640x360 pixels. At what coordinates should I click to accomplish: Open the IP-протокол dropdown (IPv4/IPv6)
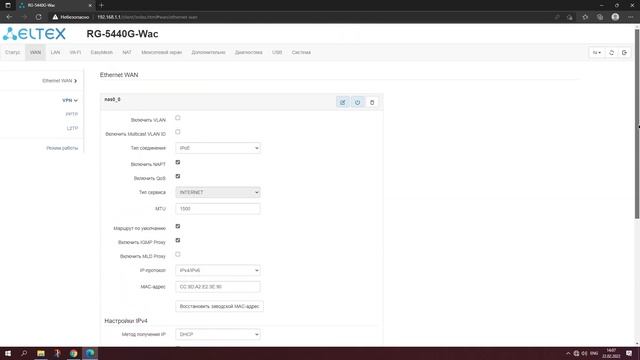tap(218, 270)
